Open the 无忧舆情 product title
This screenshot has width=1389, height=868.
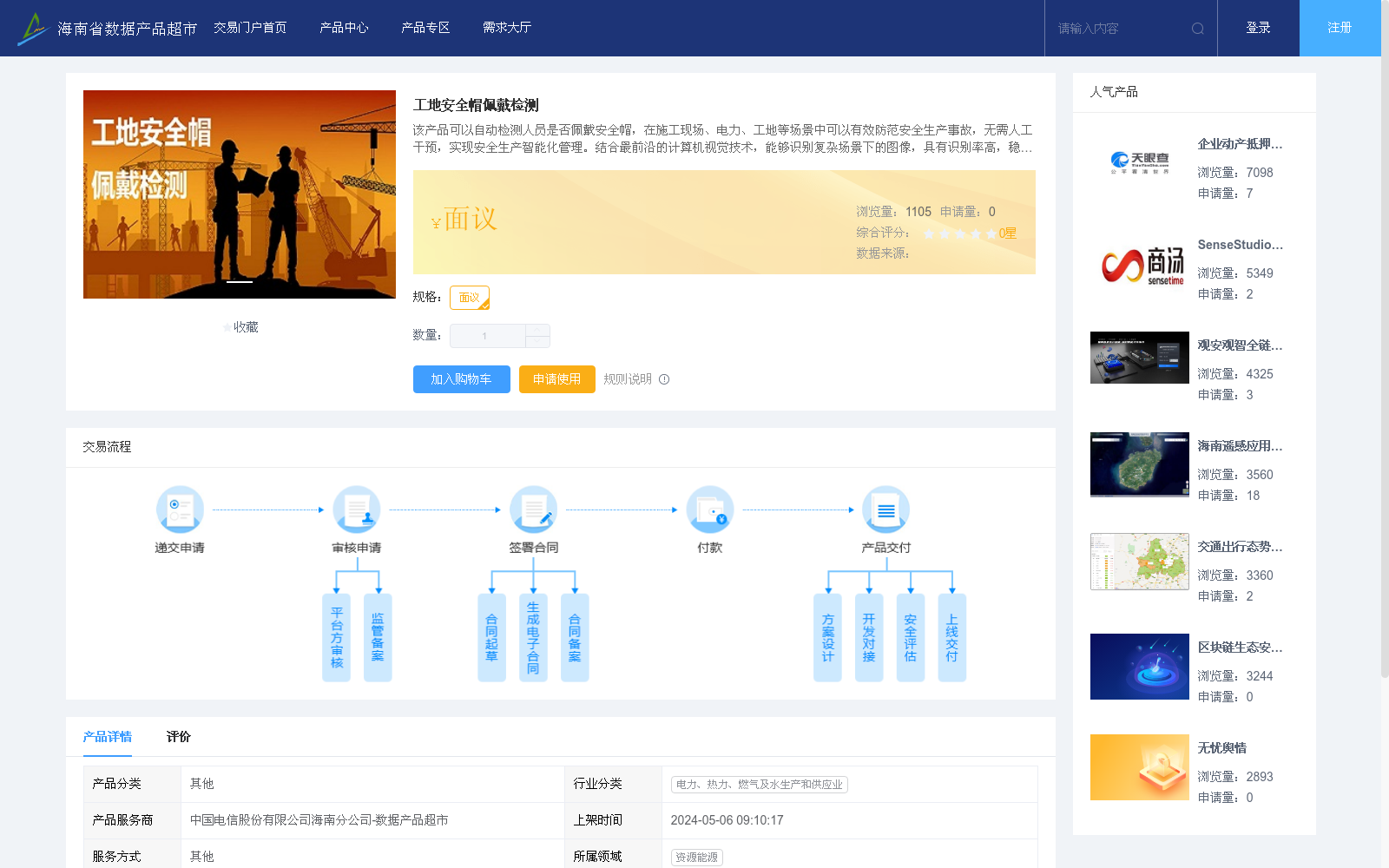coord(1222,748)
